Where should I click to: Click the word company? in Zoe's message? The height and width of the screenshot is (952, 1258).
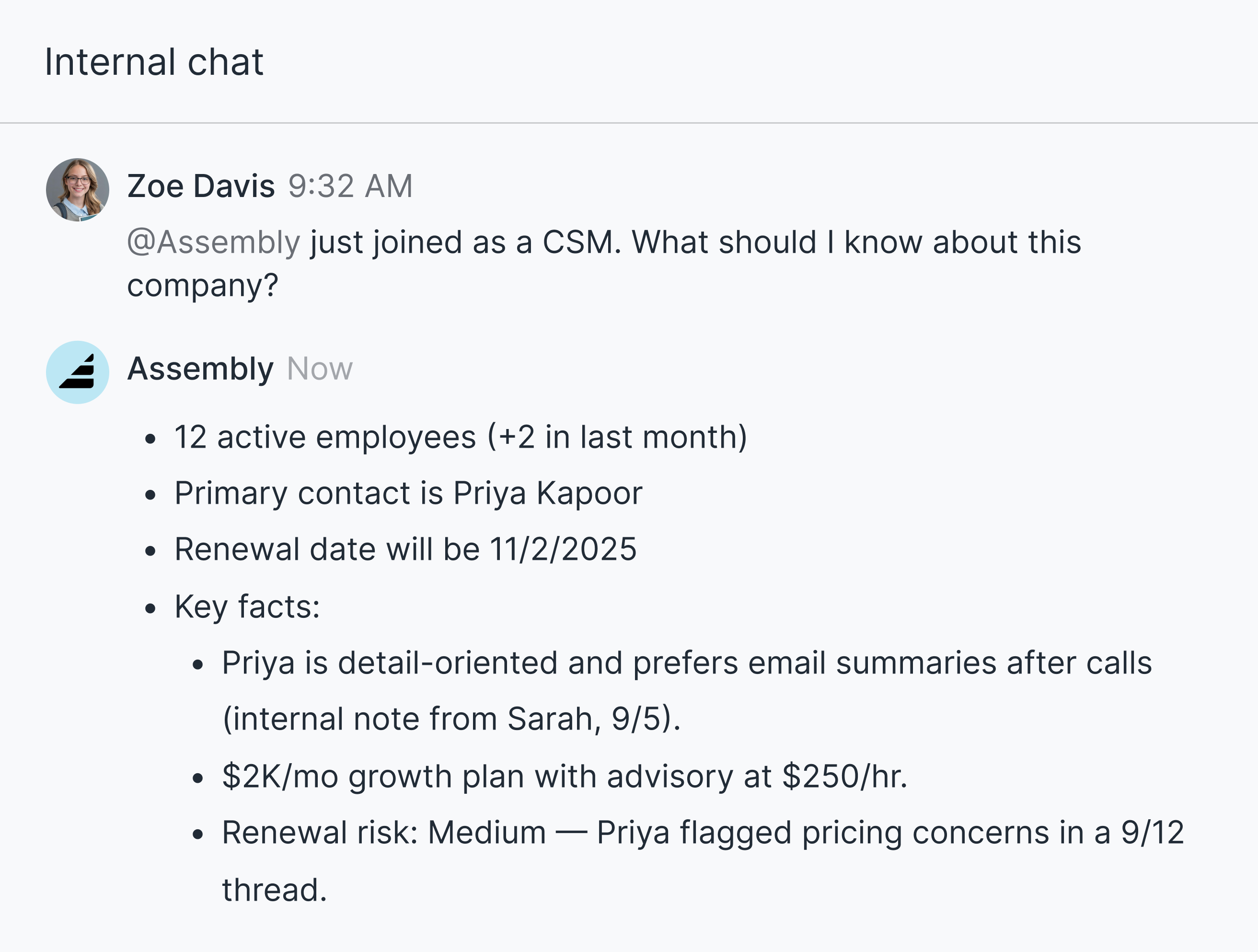[x=202, y=285]
